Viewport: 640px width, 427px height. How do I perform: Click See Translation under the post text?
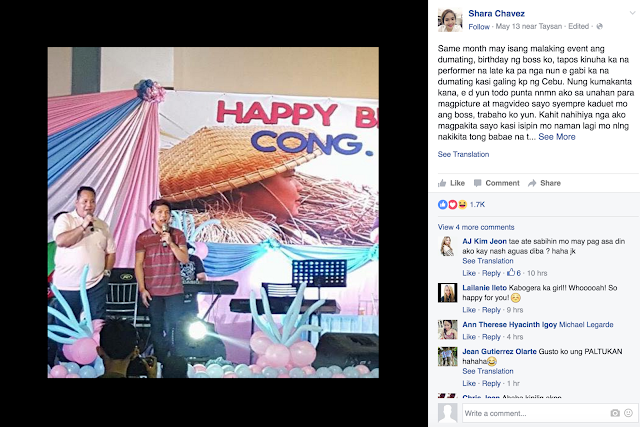click(x=463, y=154)
